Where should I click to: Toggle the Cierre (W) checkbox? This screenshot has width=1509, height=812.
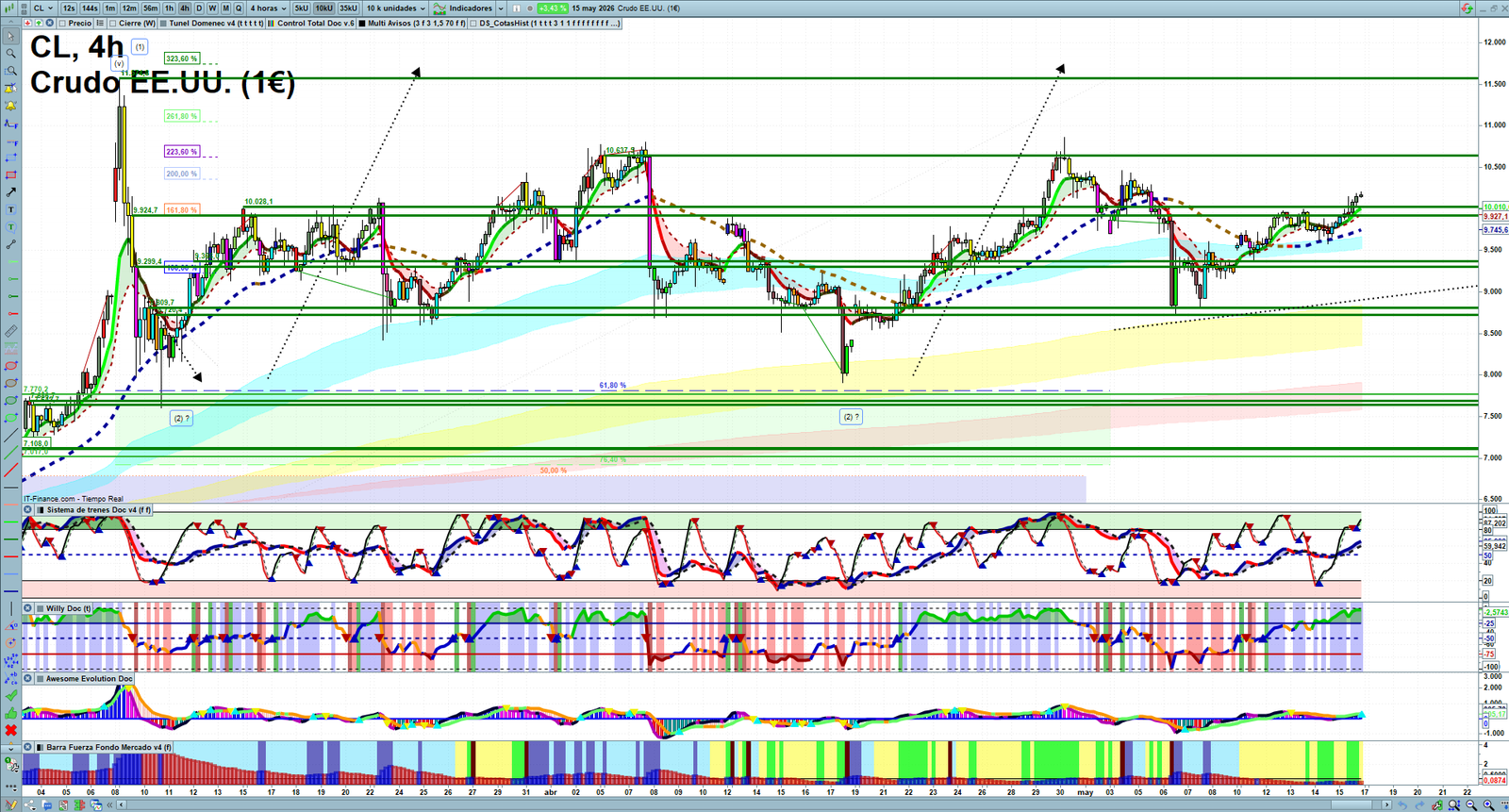click(113, 23)
